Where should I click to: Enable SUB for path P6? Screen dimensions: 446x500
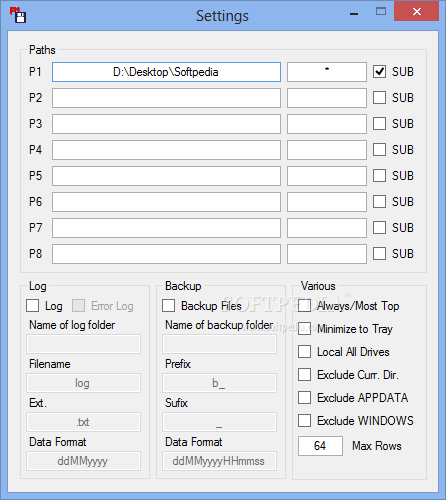[x=379, y=202]
